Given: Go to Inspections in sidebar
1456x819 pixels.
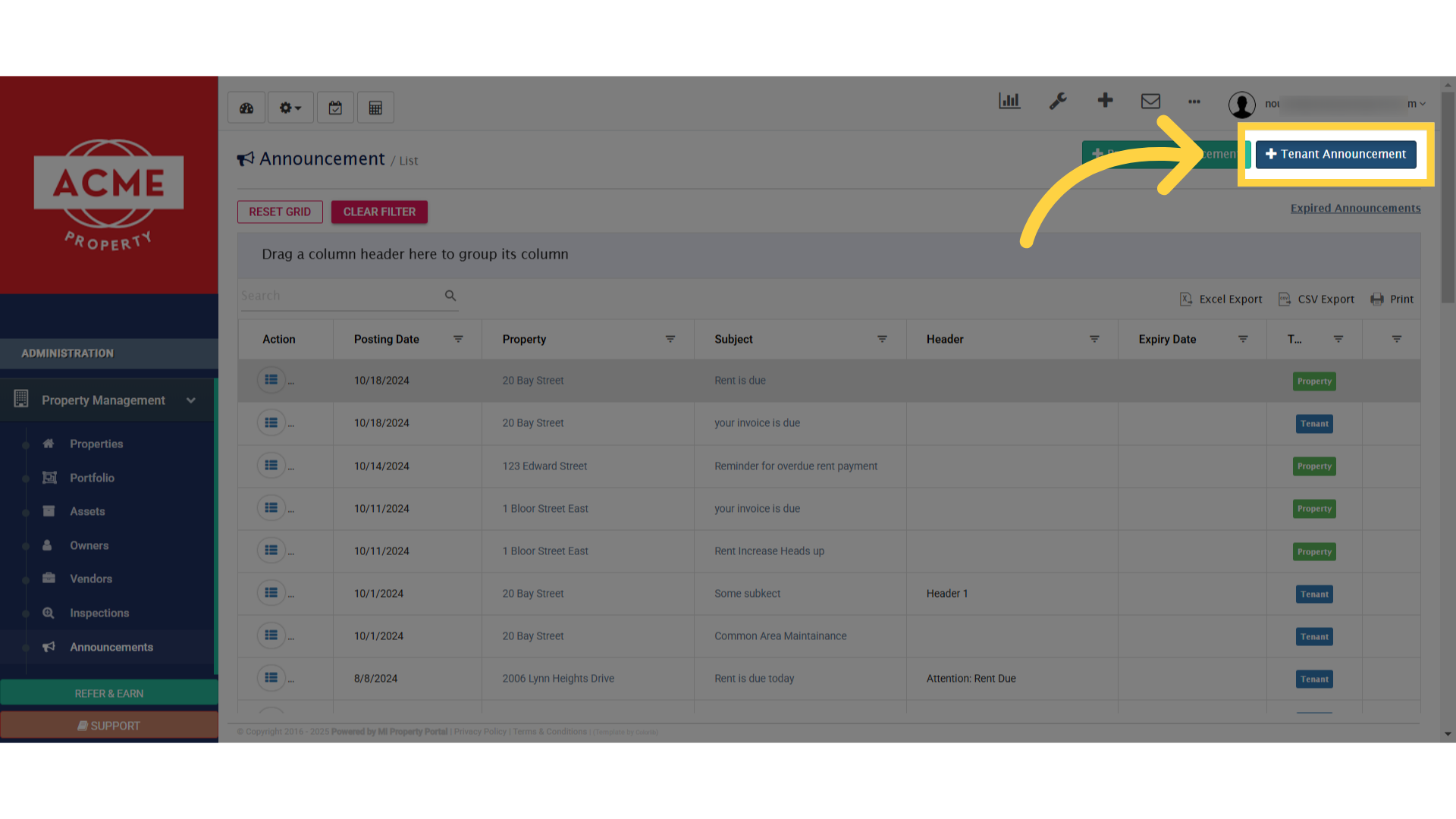Looking at the screenshot, I should (x=99, y=613).
